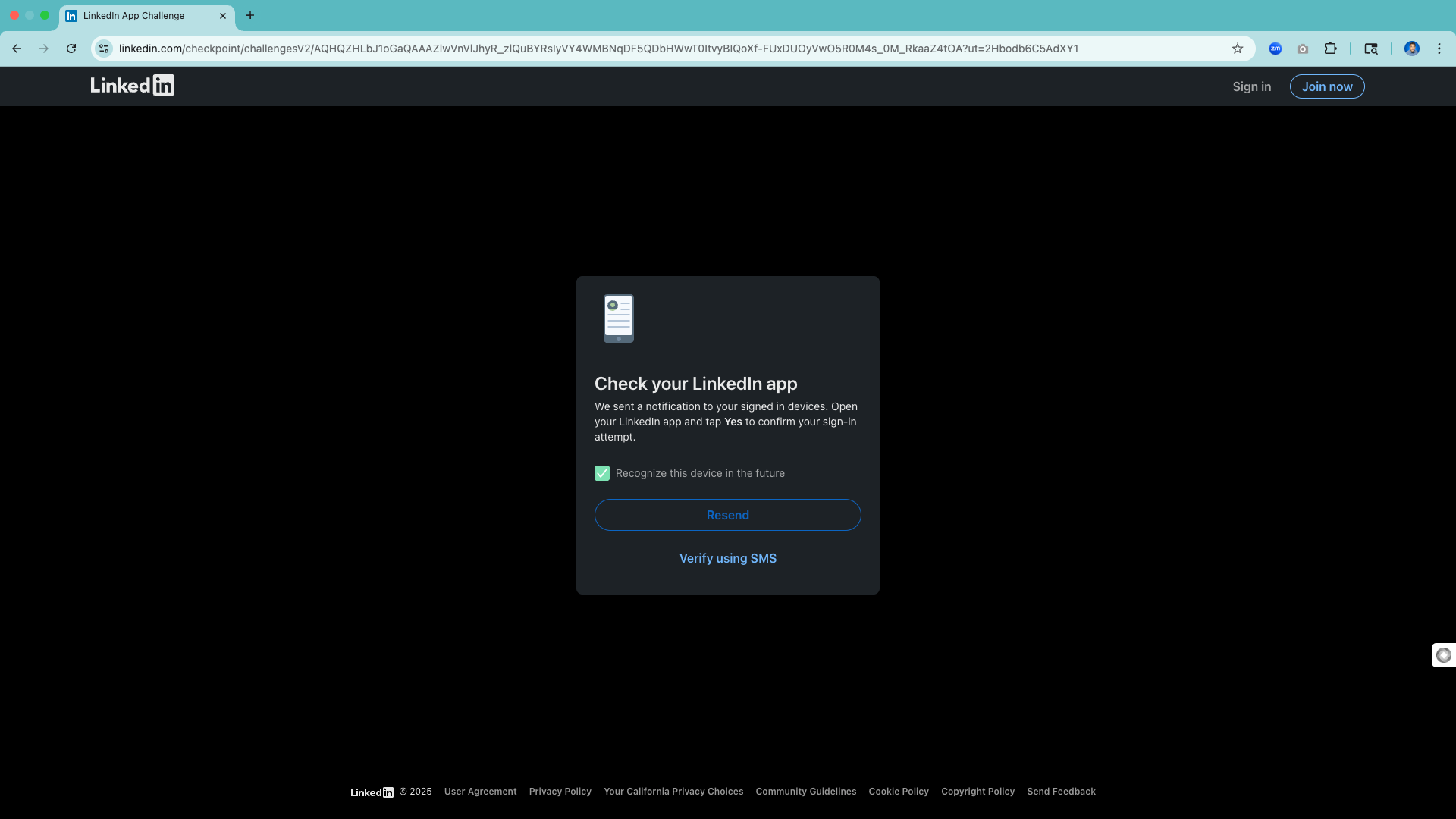Open Chrome three-dot menu

1439,49
